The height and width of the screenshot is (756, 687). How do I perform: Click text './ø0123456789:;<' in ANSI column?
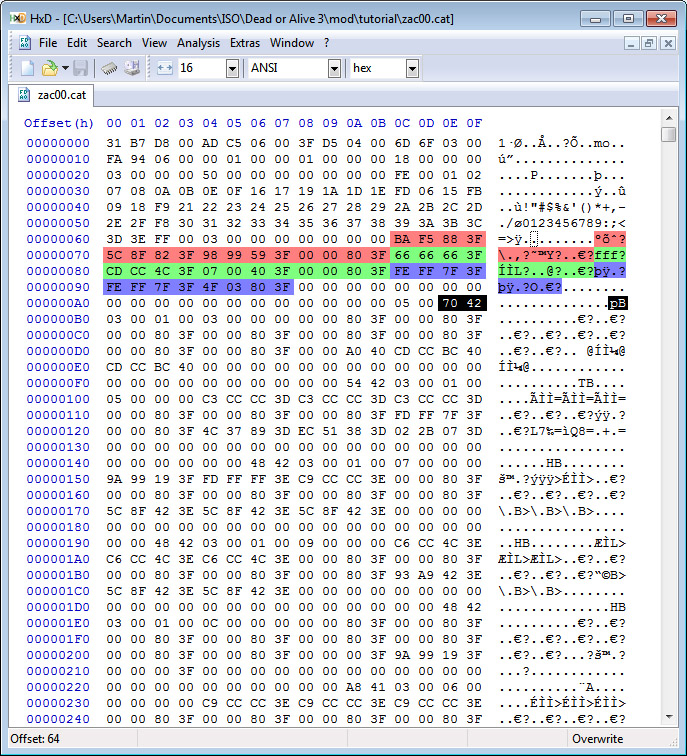click(562, 223)
